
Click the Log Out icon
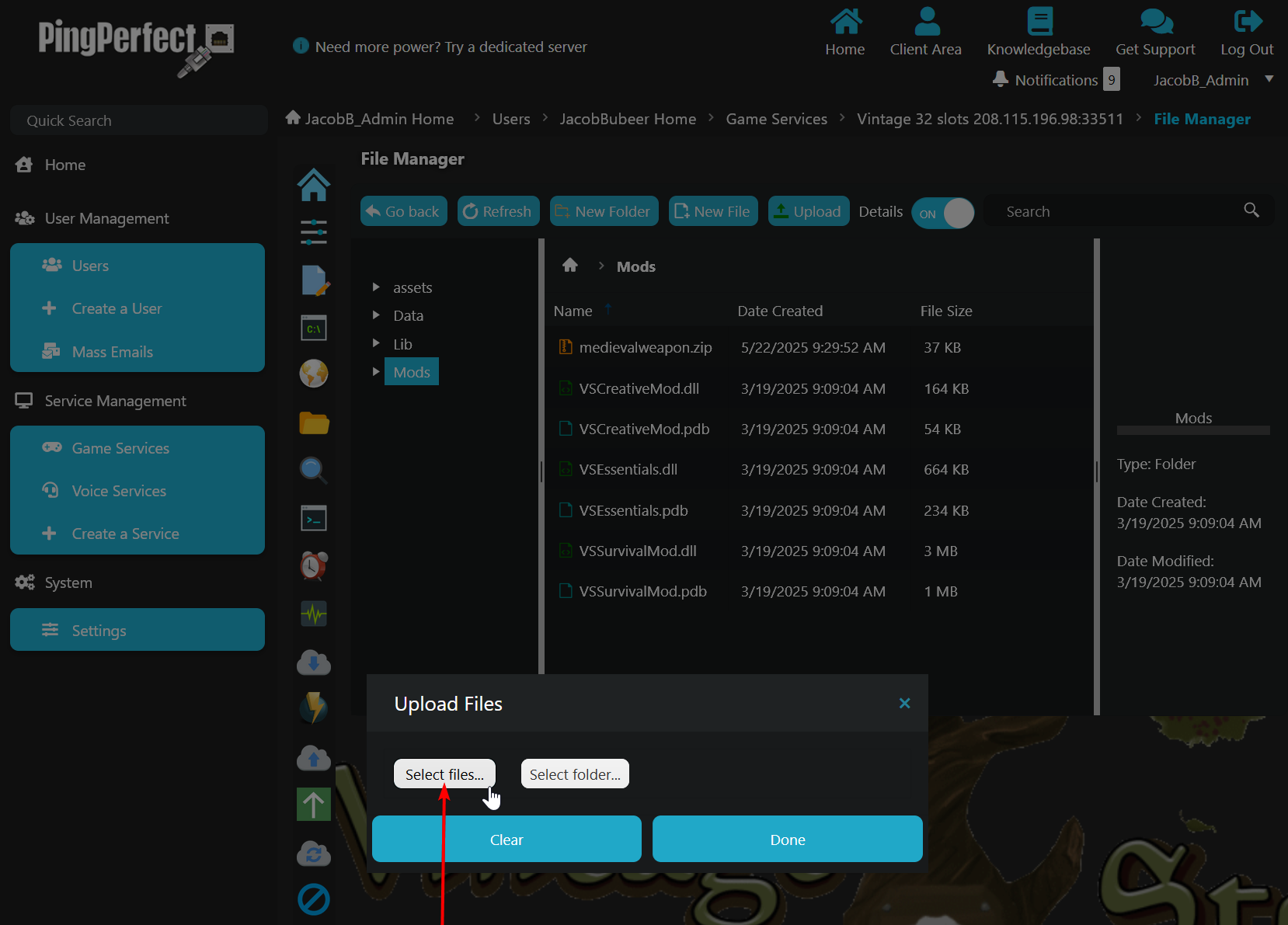1248,21
